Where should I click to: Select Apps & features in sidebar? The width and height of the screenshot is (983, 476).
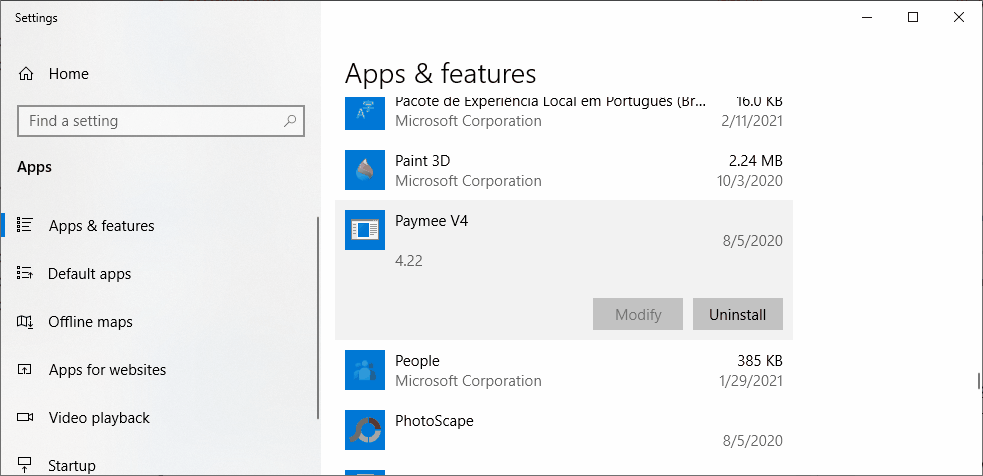tap(102, 226)
